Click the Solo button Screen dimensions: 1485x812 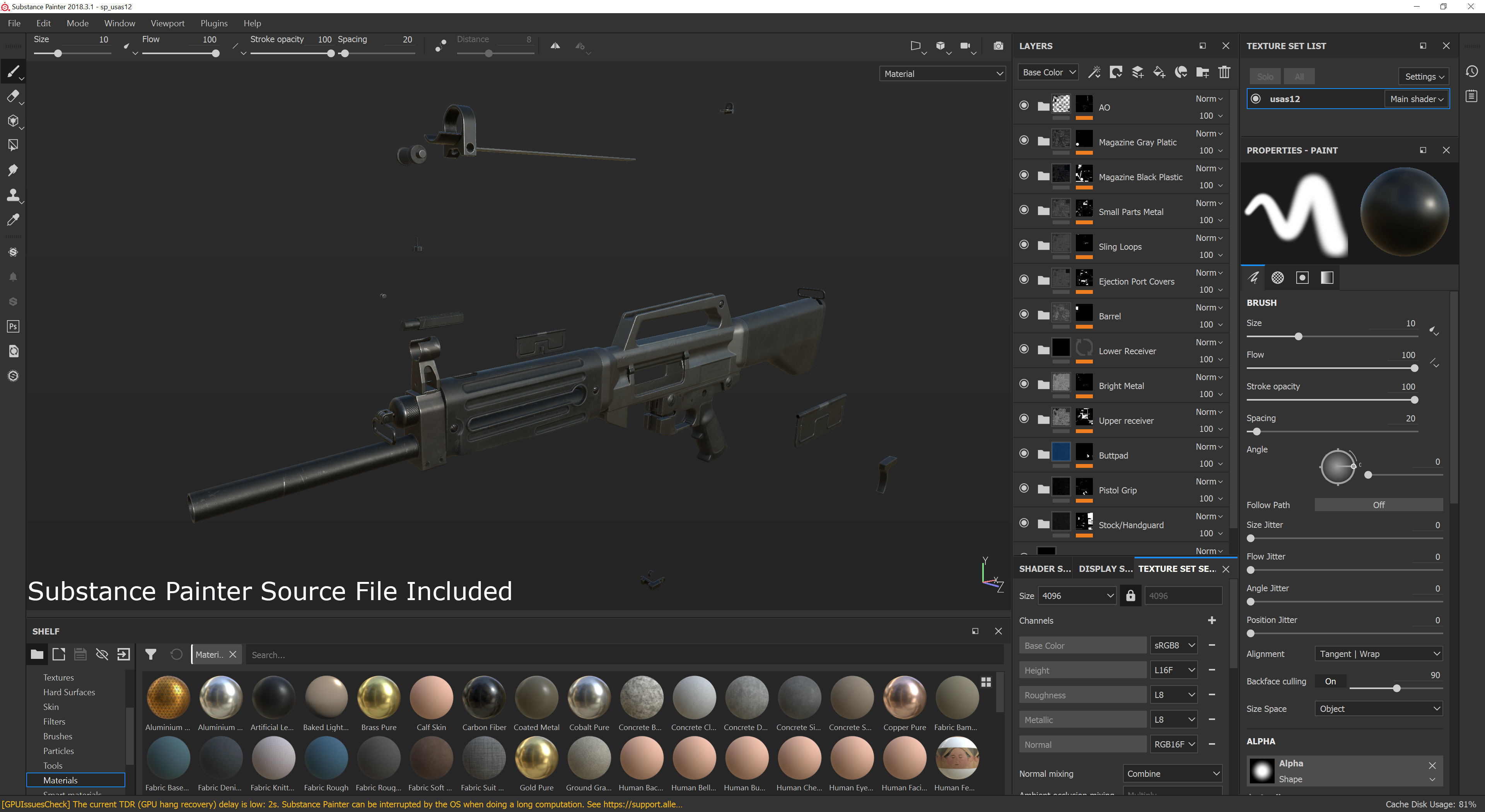1265,76
